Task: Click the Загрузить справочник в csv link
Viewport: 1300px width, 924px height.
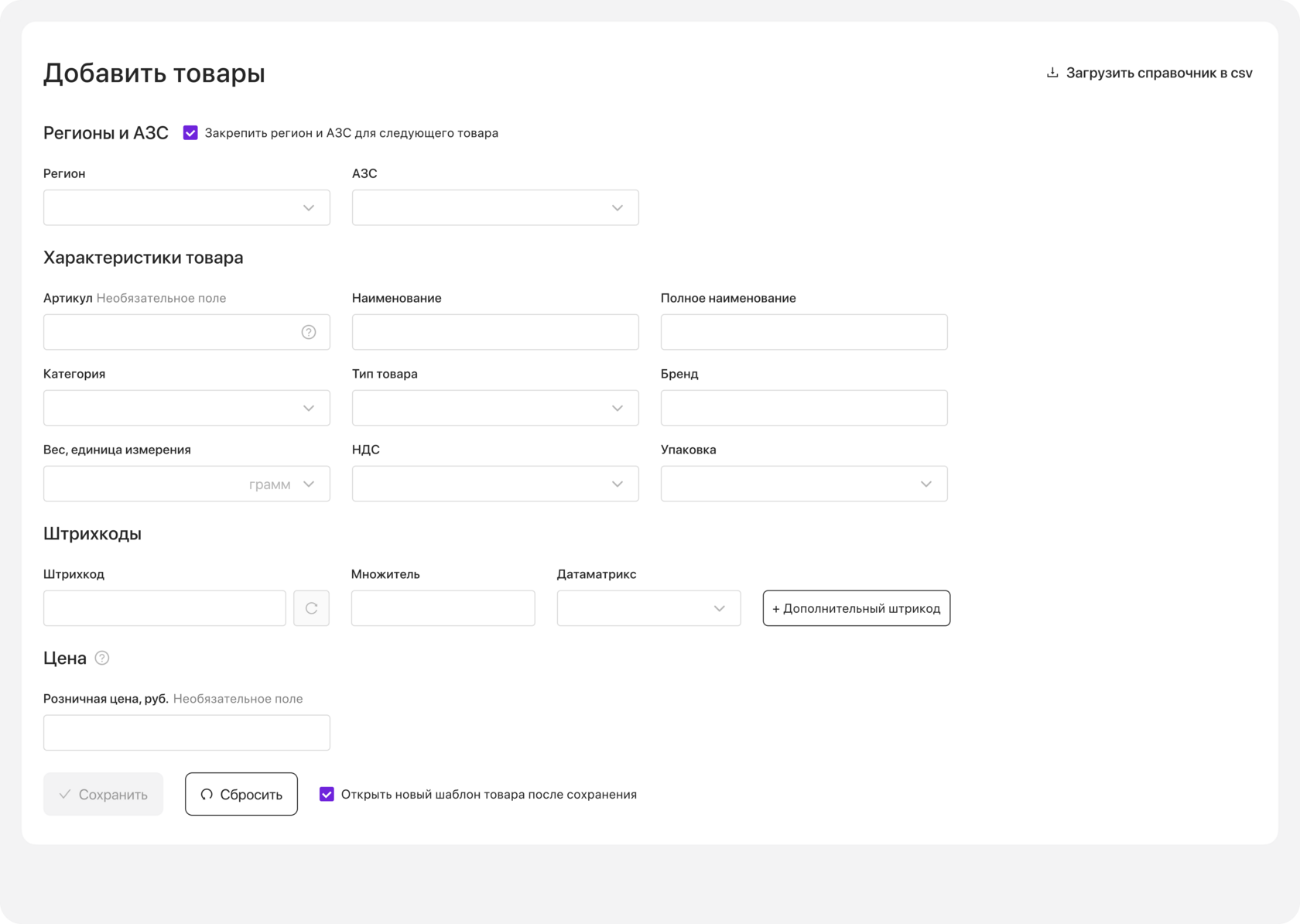Action: 1158,73
